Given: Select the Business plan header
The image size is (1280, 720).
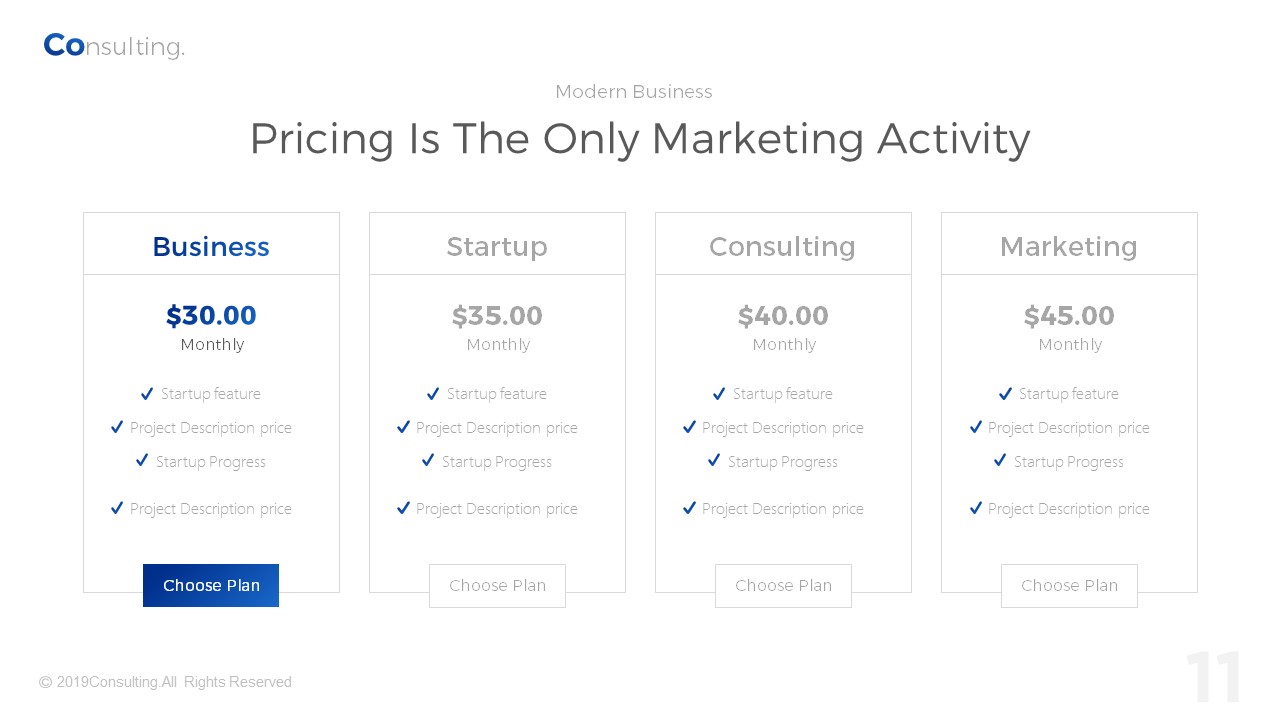Looking at the screenshot, I should click(x=211, y=246).
